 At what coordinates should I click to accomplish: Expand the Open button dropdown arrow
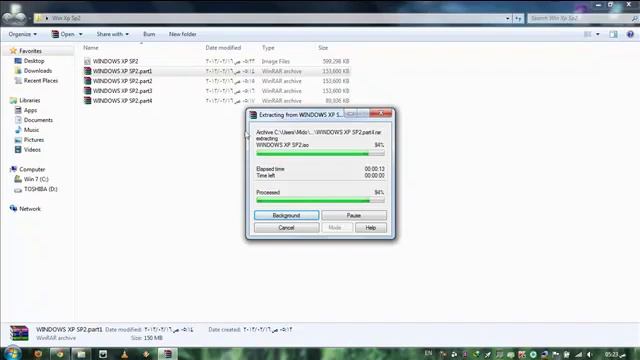[80, 34]
